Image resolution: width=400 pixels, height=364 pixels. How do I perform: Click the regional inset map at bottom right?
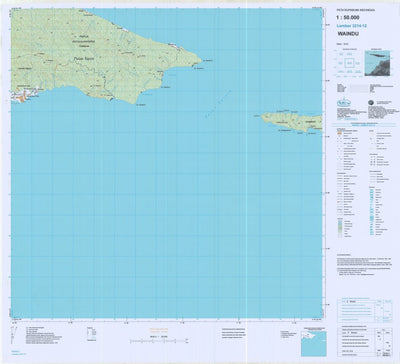(x=313, y=343)
